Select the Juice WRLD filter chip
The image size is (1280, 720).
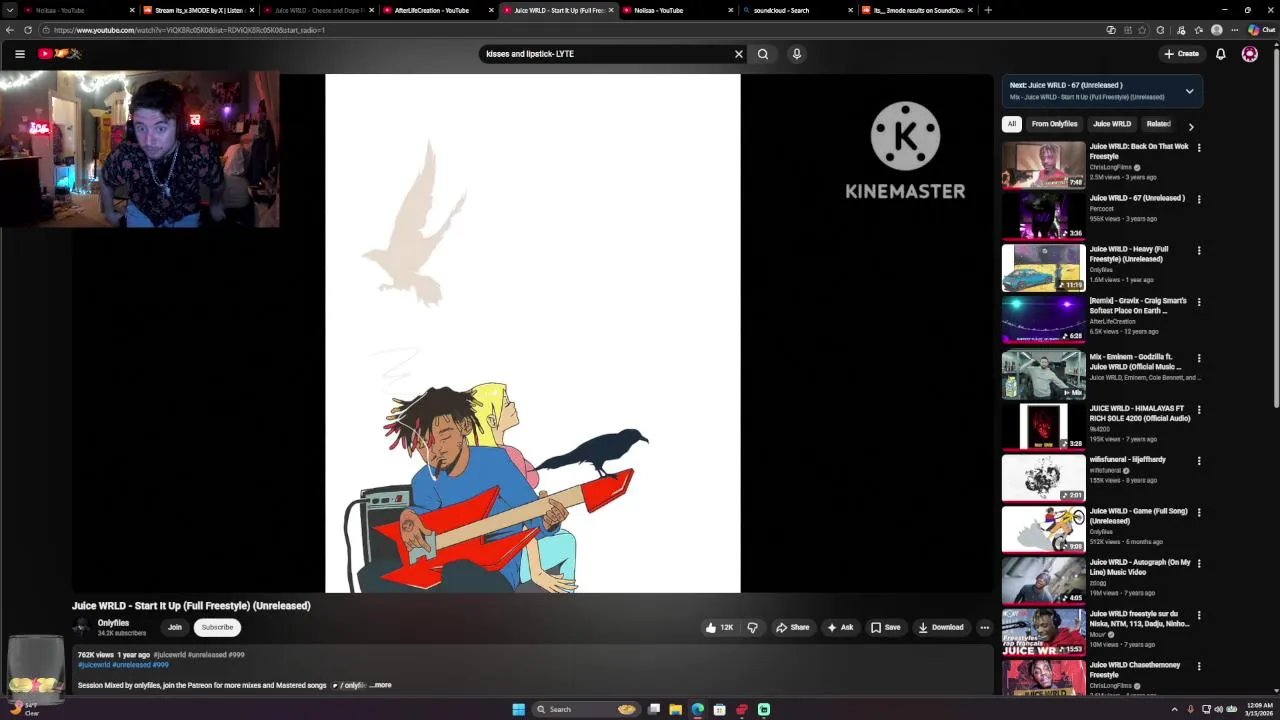(x=1112, y=124)
